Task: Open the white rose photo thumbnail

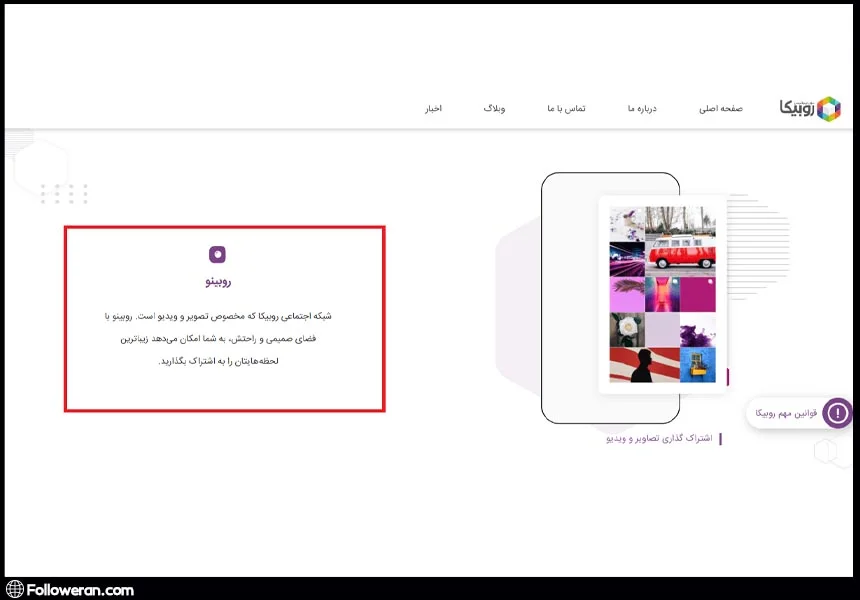Action: click(627, 329)
